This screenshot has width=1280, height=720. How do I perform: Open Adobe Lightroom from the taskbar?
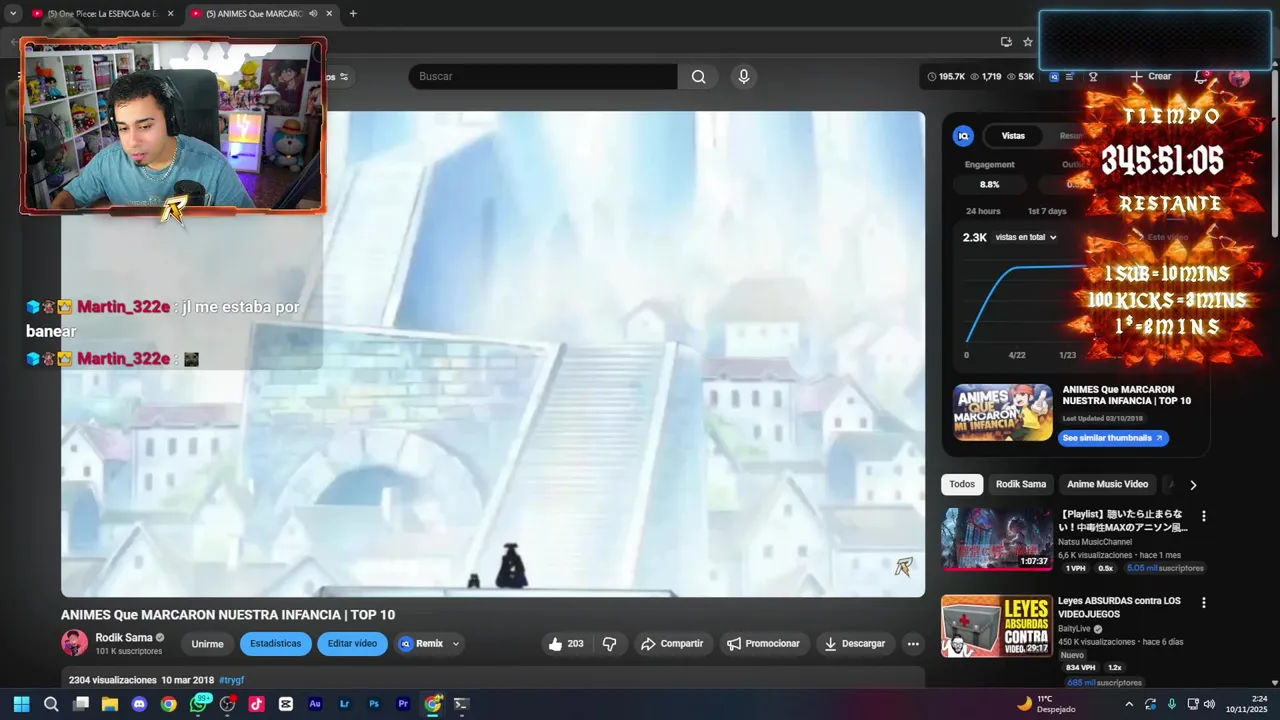coord(344,704)
